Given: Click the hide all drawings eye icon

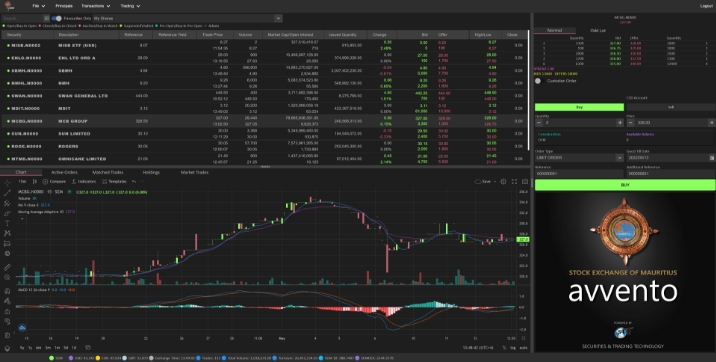Looking at the screenshot, I should click(7, 321).
